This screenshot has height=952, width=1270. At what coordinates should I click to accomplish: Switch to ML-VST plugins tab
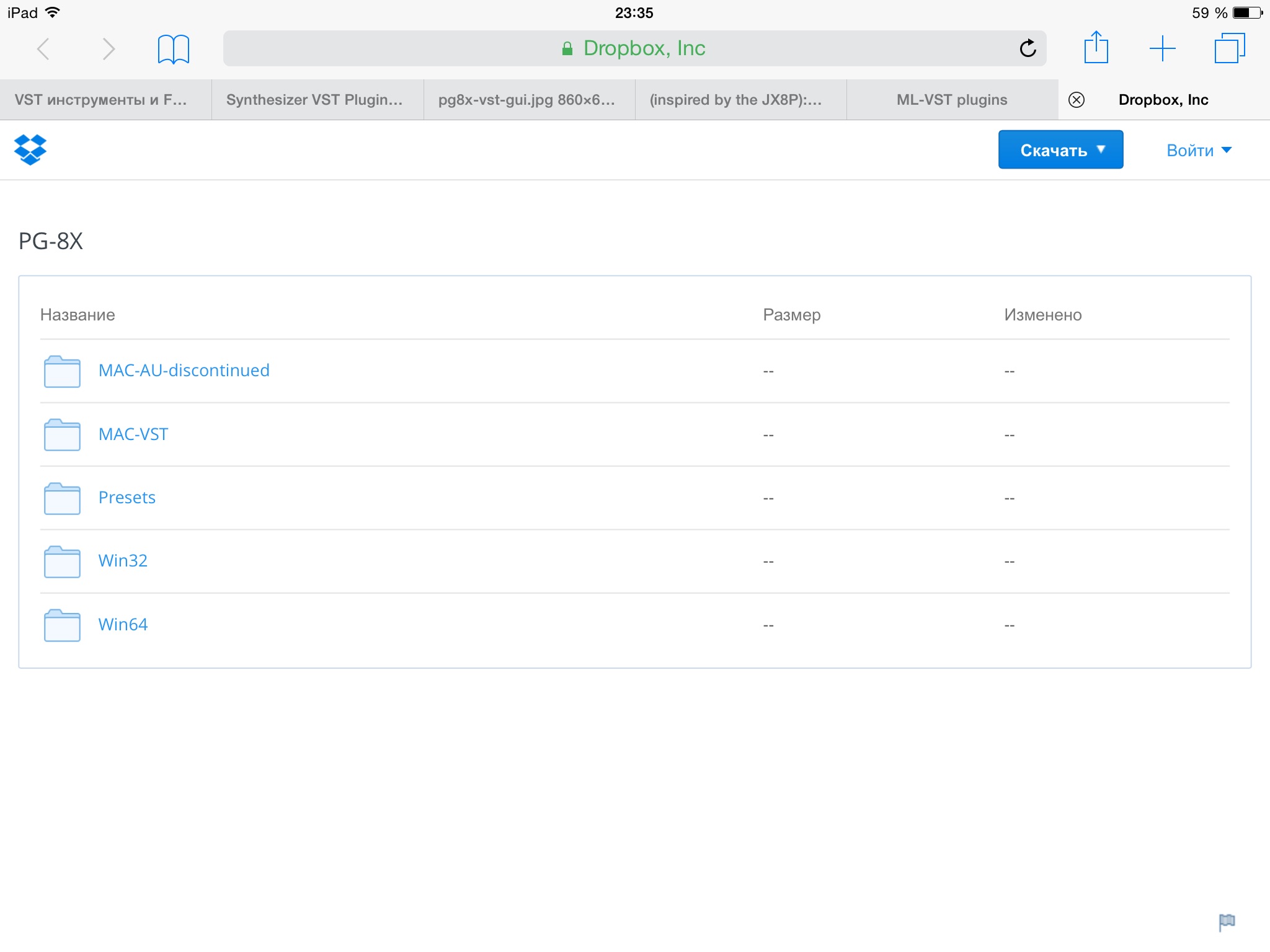click(952, 100)
